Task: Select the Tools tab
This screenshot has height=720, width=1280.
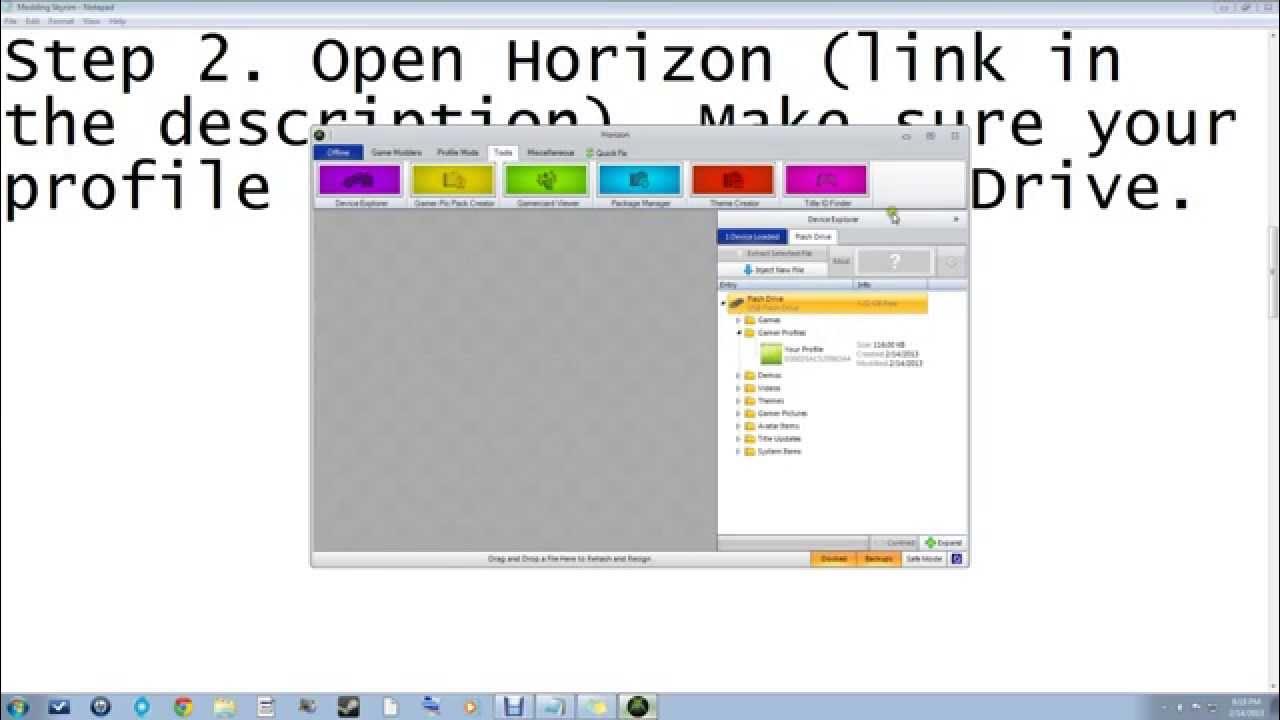Action: click(503, 153)
